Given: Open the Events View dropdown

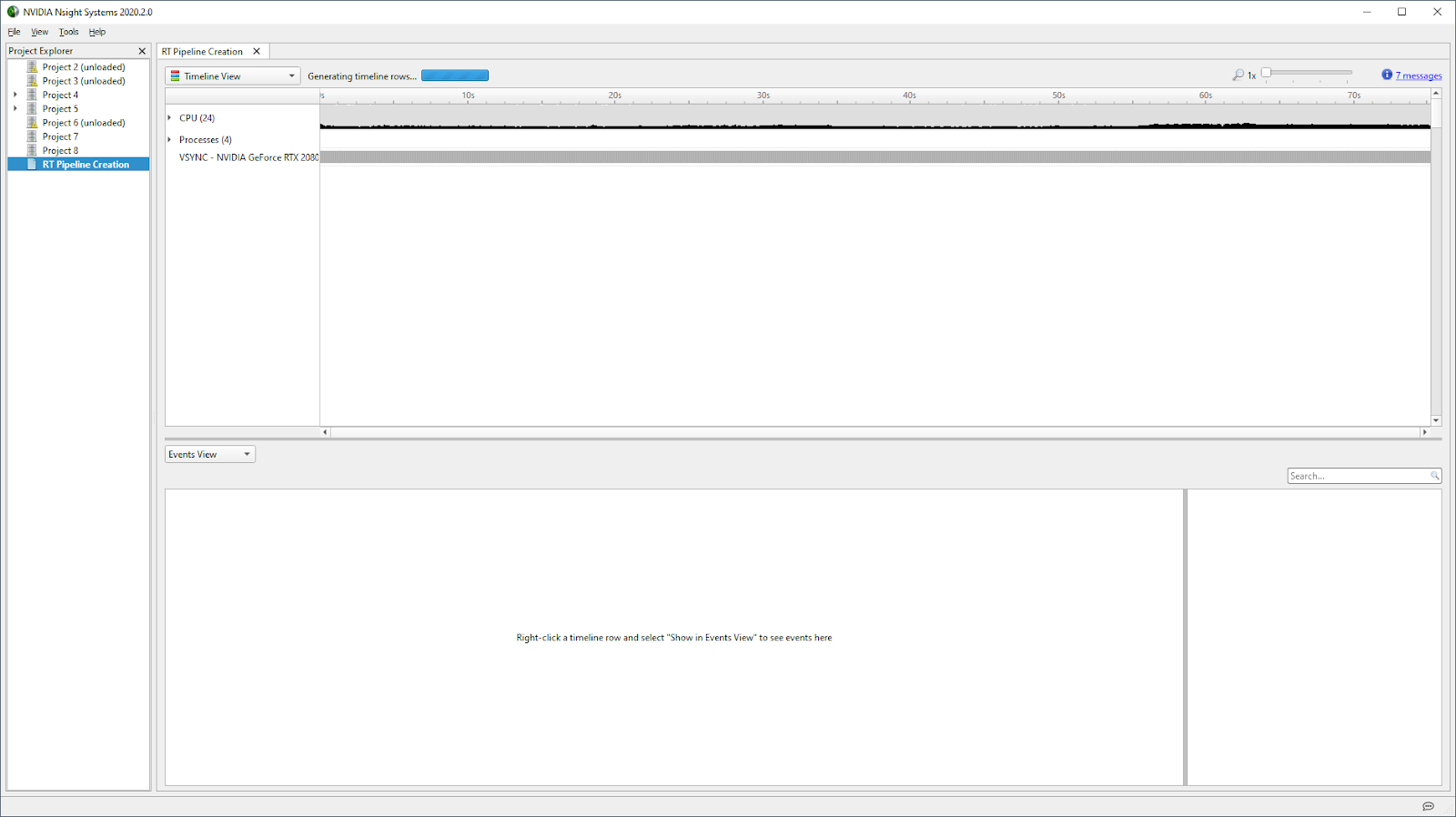Looking at the screenshot, I should pyautogui.click(x=210, y=454).
